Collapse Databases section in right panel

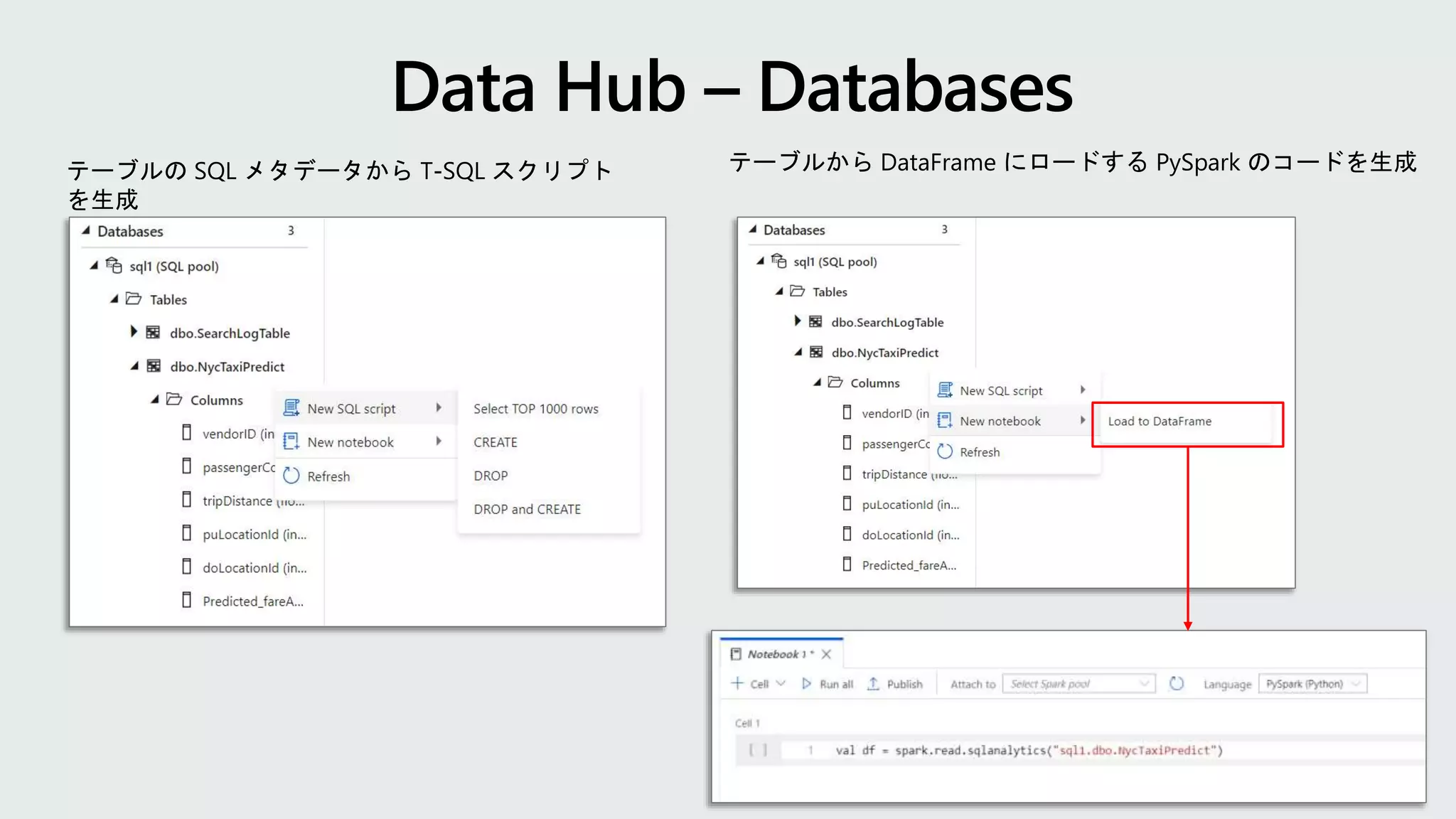(753, 229)
